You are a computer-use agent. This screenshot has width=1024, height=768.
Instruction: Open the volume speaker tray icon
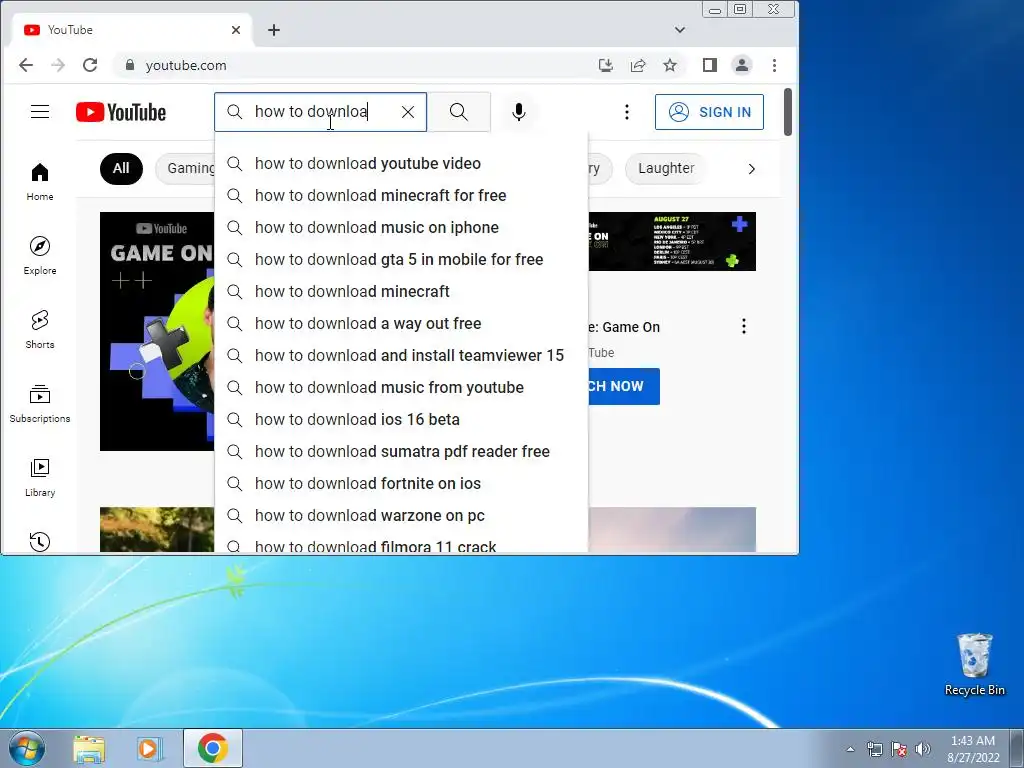point(923,749)
